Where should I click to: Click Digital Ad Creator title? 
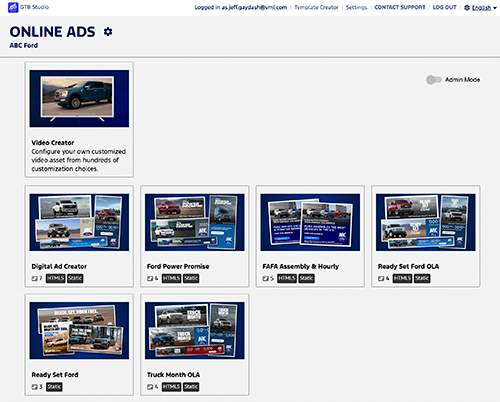[x=59, y=266]
